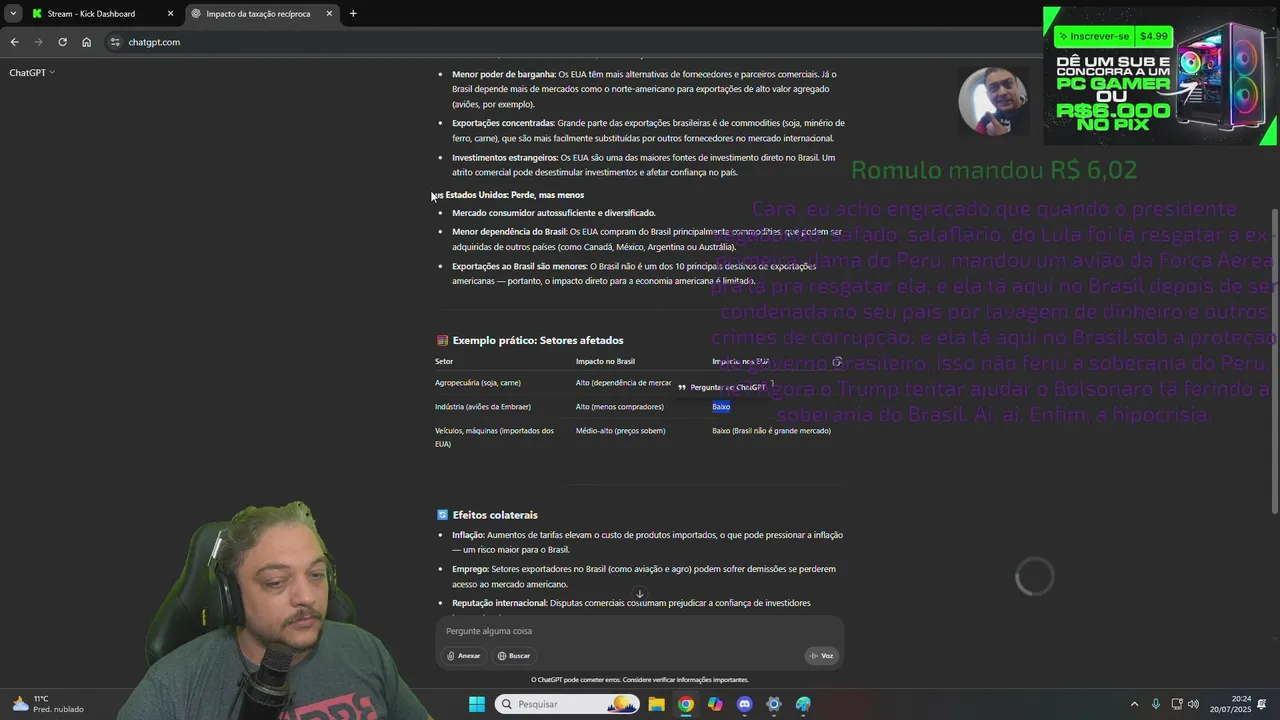Expand hidden system tray icons chevron
This screenshot has width=1280, height=720.
[1134, 704]
